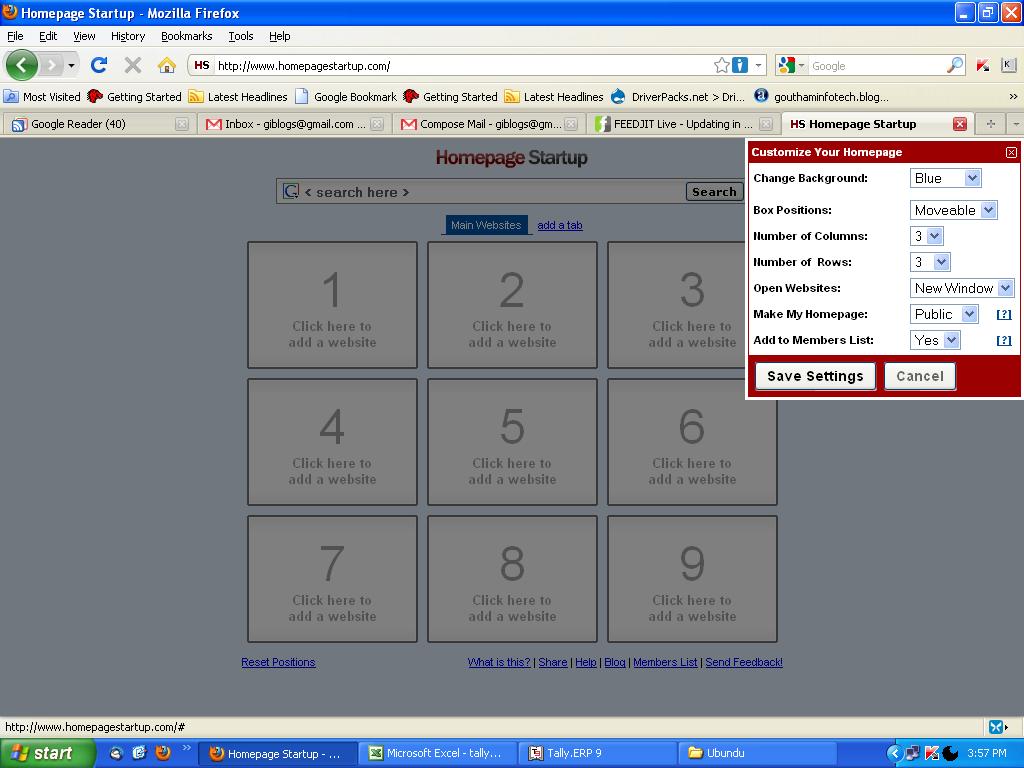Viewport: 1024px width, 768px height.
Task: Show more bookmarks chevron
Action: click(1013, 97)
